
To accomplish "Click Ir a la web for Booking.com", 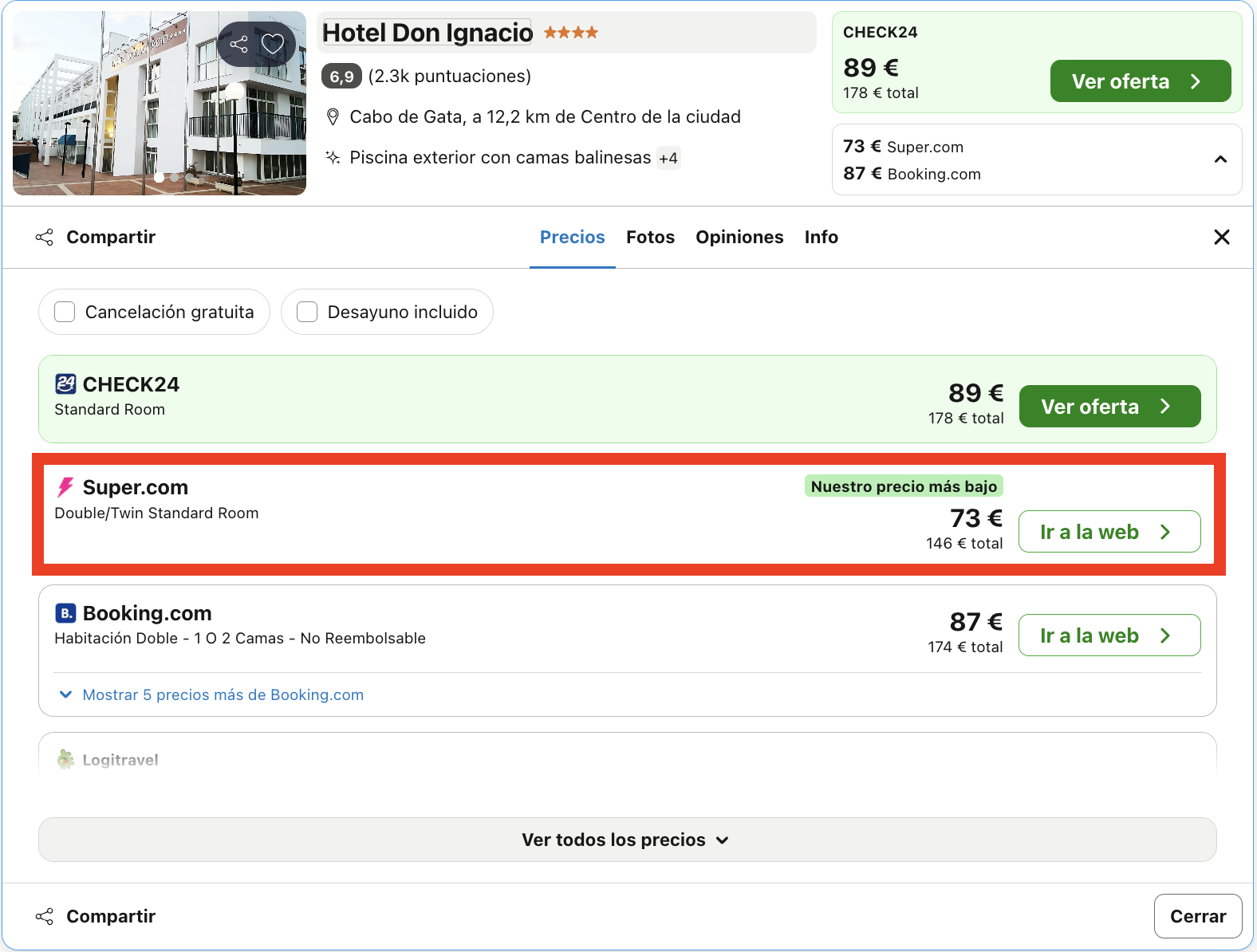I will (1109, 635).
